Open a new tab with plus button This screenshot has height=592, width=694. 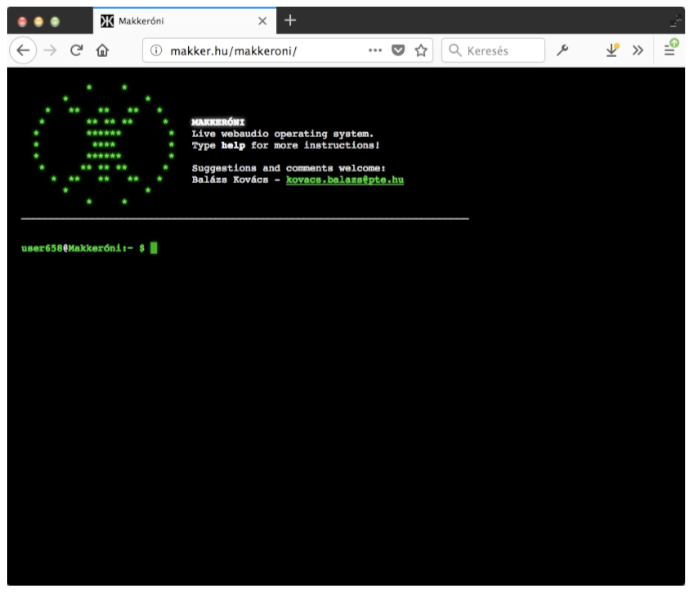(291, 21)
